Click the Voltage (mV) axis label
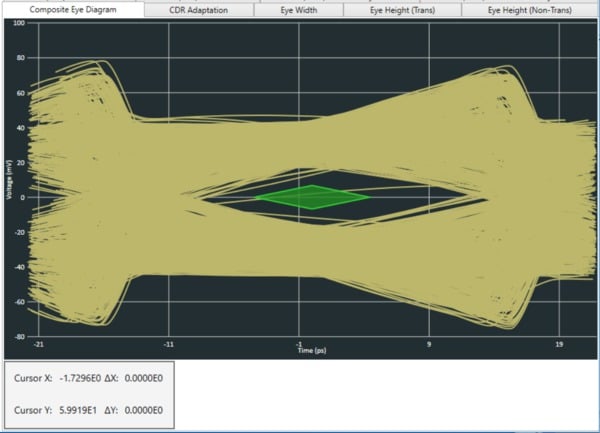Viewport: 600px width, 433px height. (x=9, y=178)
